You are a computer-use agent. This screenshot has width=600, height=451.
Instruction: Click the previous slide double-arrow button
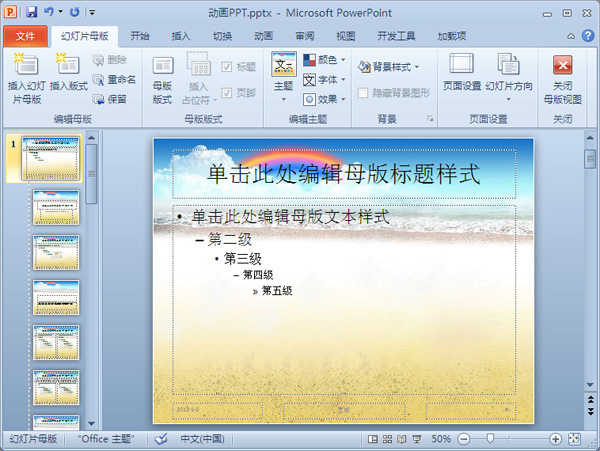click(x=590, y=400)
